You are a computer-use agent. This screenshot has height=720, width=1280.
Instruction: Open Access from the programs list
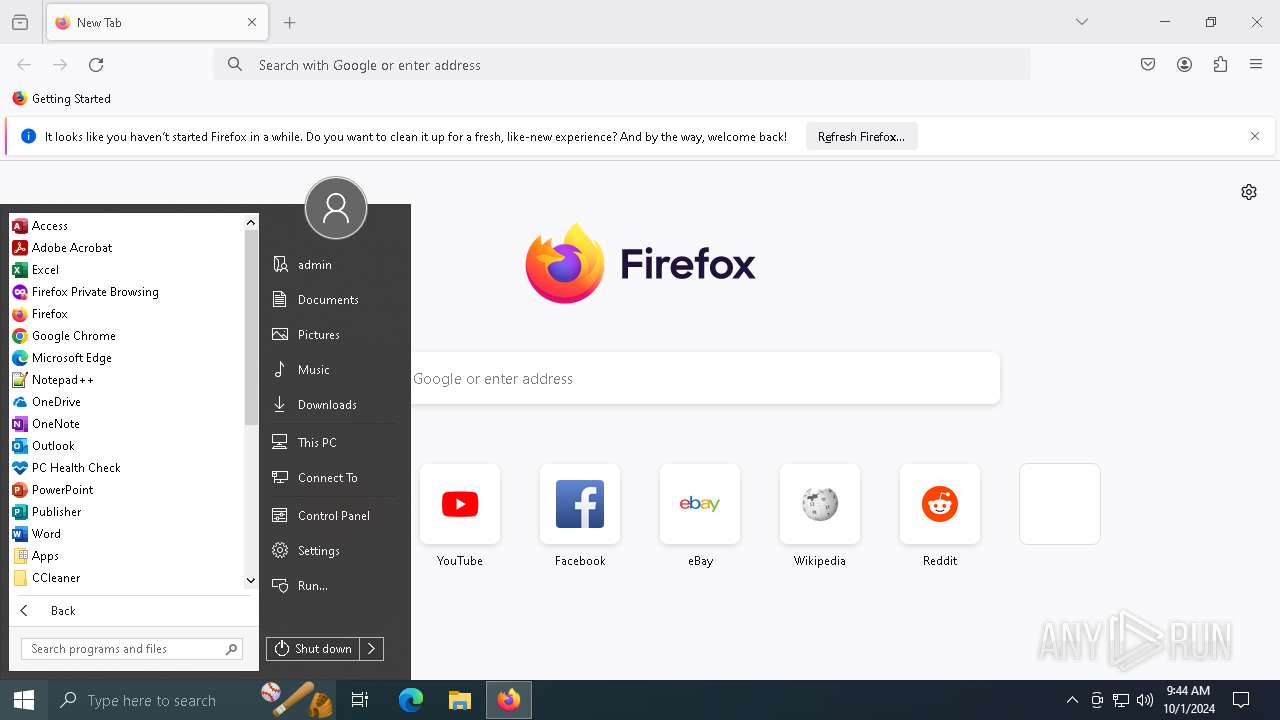tap(128, 226)
